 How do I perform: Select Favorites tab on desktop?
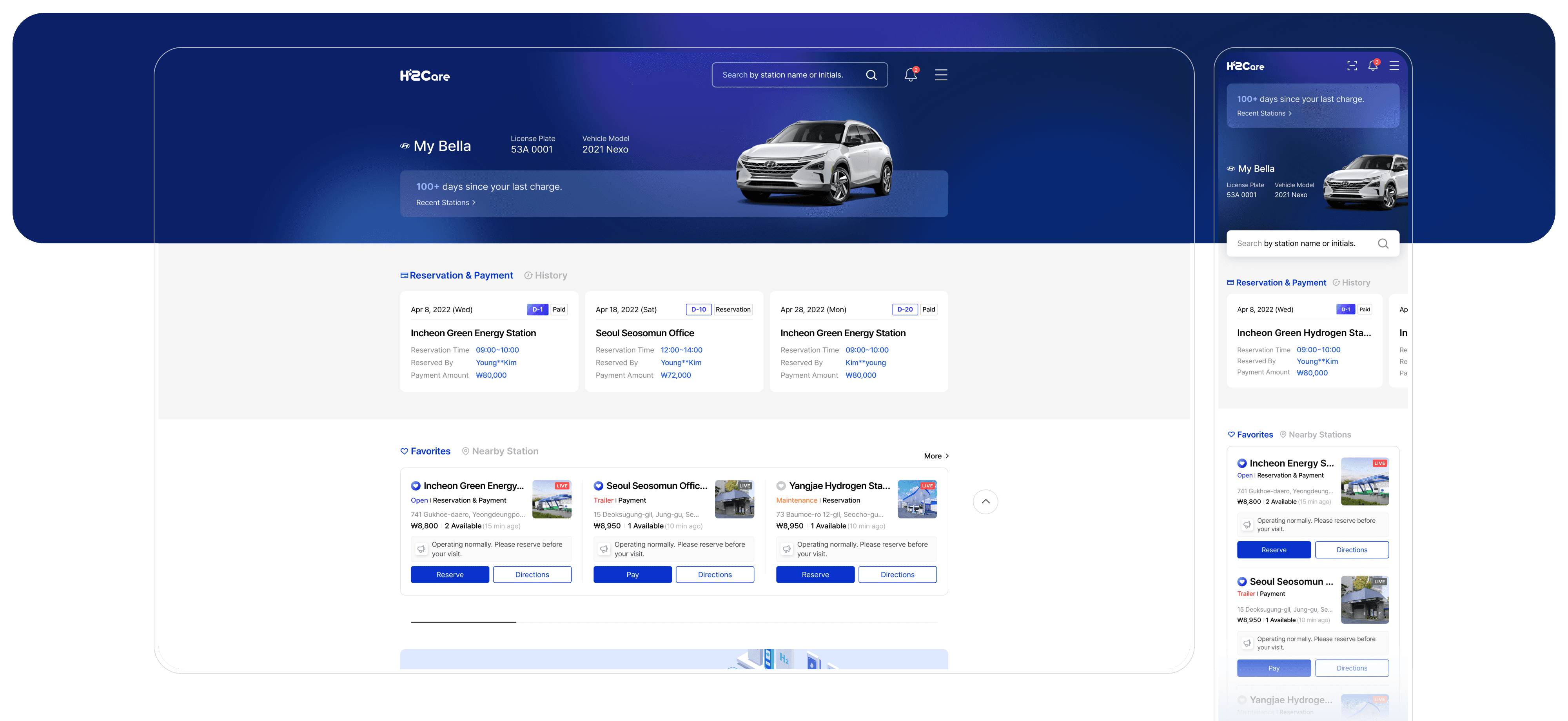click(425, 451)
